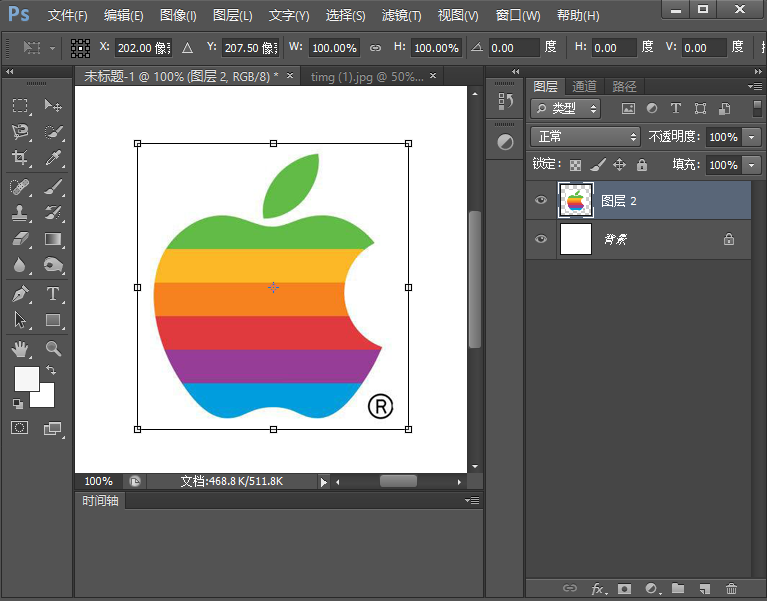Open the 类型 layer filter dropdown
This screenshot has height=601, width=767.
click(x=566, y=109)
